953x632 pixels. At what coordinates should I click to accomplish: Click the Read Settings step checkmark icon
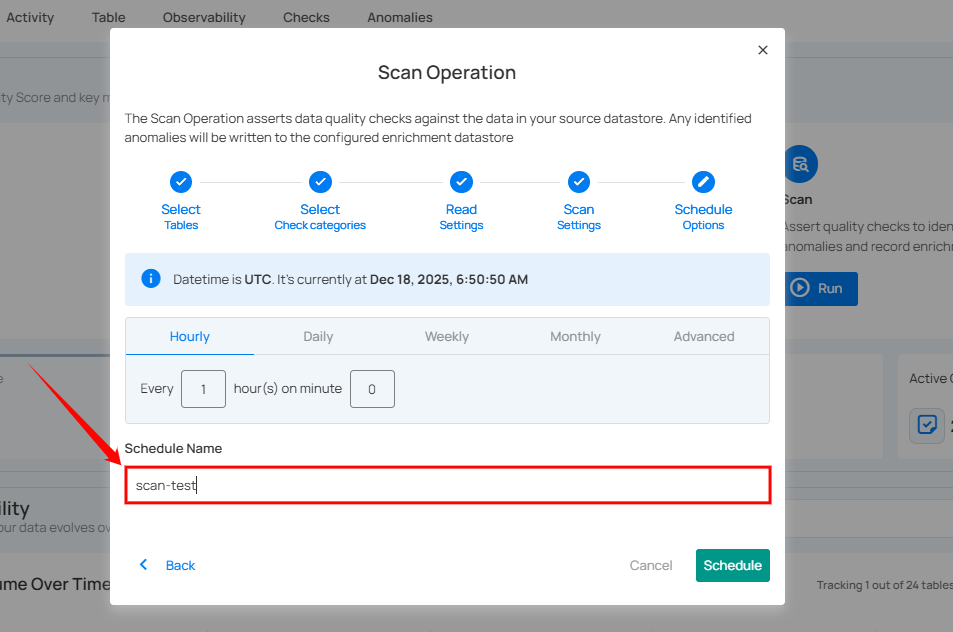click(461, 182)
